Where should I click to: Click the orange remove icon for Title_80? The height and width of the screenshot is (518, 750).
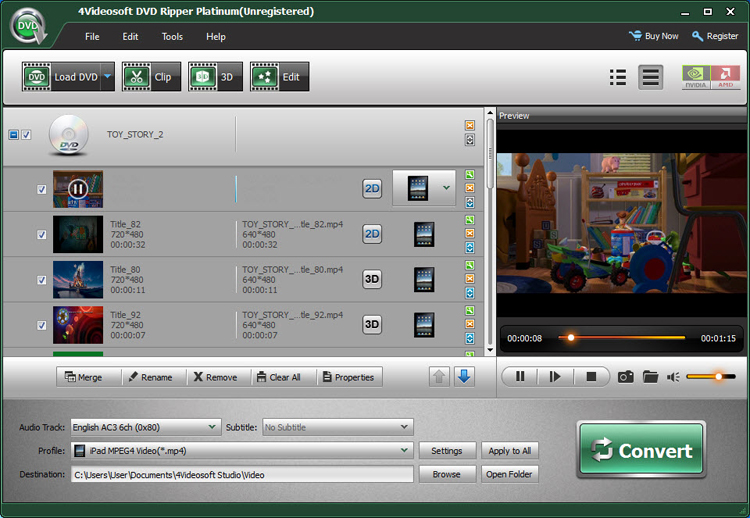[x=470, y=278]
